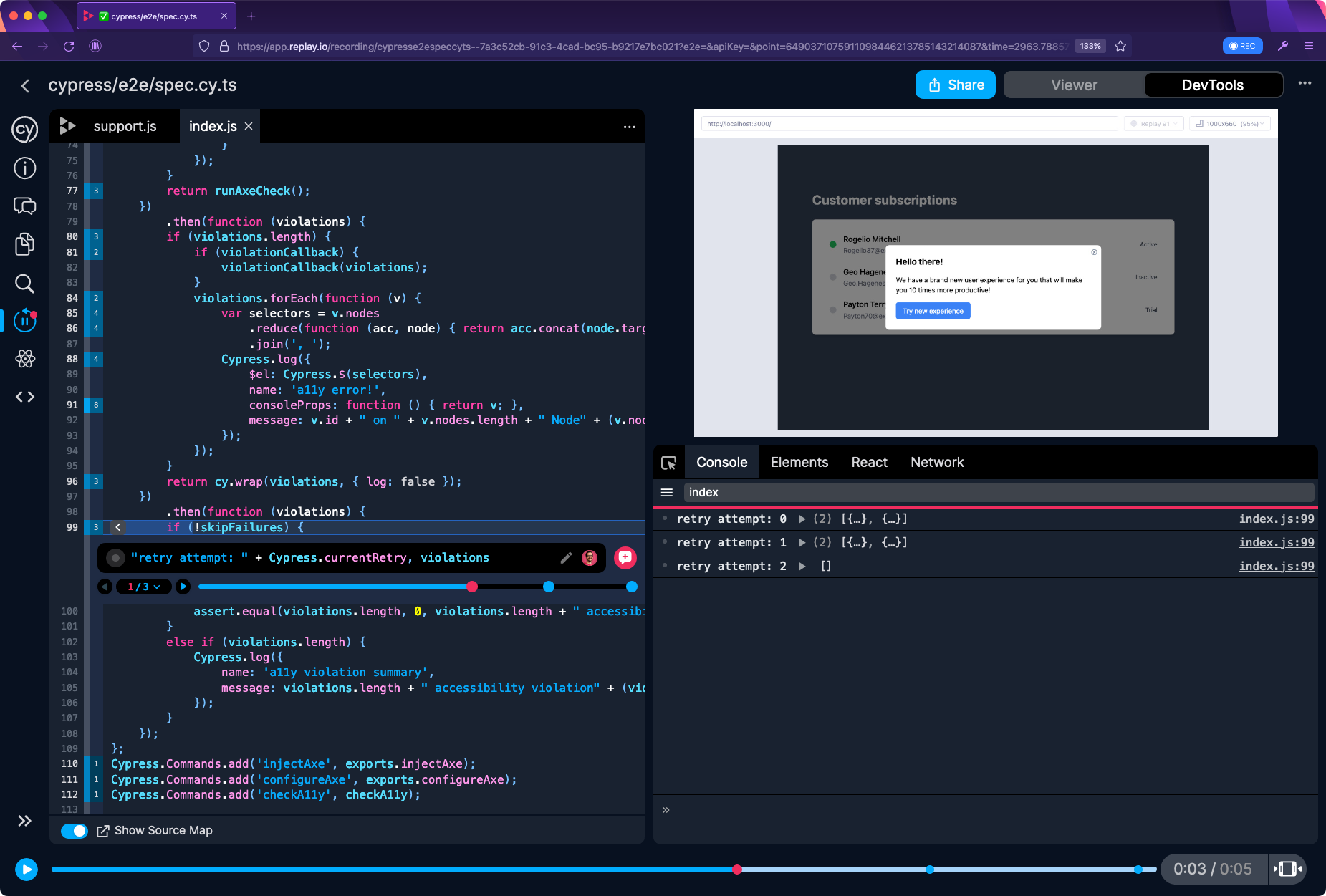Open a new browser tab
This screenshot has height=896, width=1326.
(251, 16)
